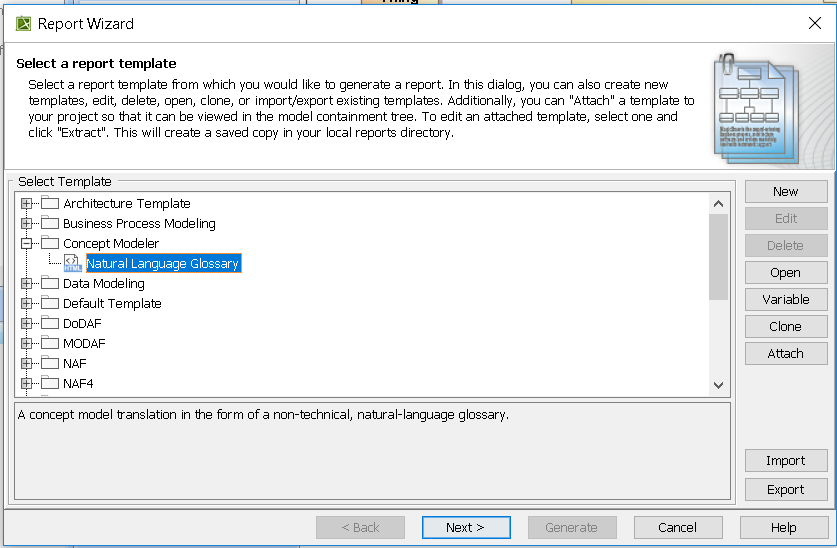
Task: Click the DoDAF folder icon
Action: (x=50, y=324)
